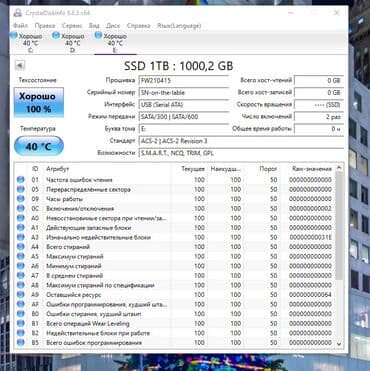Open the Язык(Language) menu

179,26
